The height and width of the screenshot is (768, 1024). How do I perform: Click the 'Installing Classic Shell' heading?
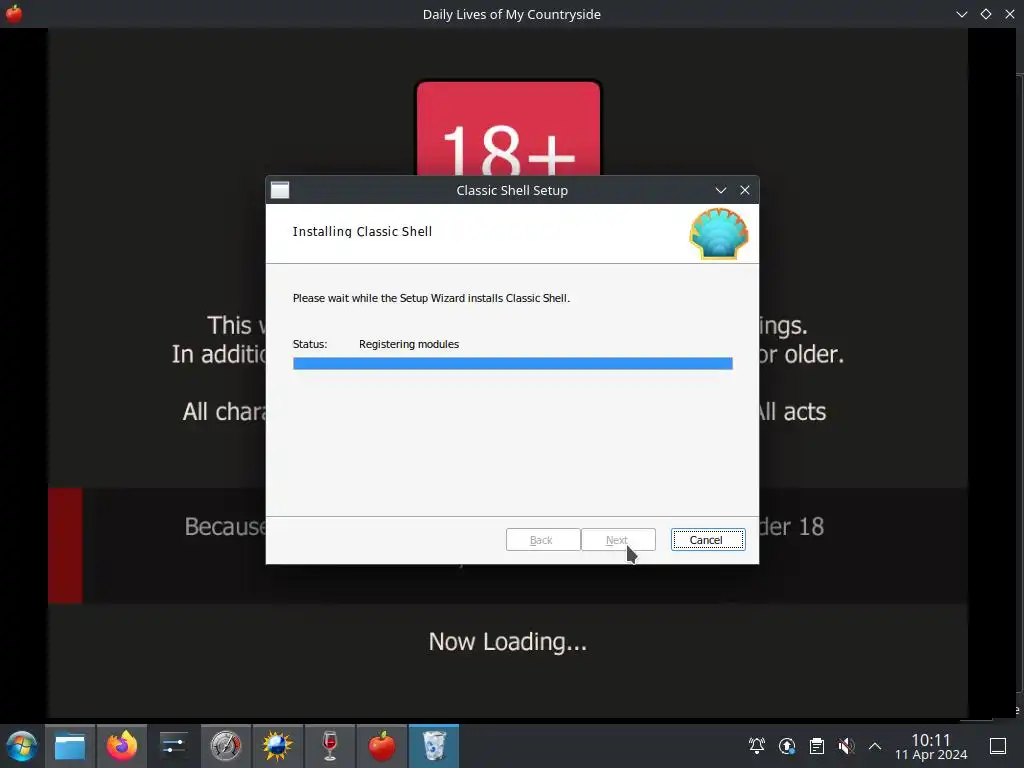[362, 231]
